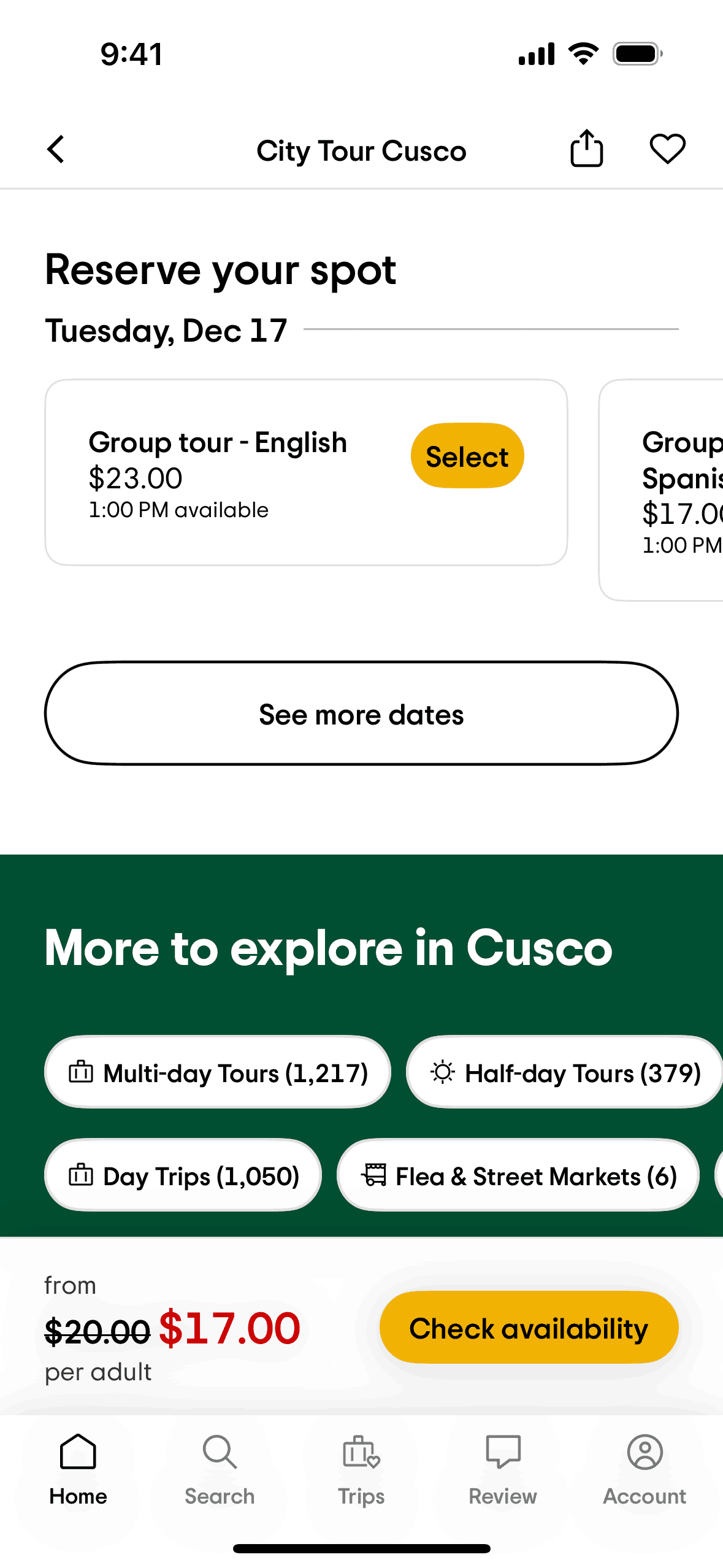Image resolution: width=723 pixels, height=1568 pixels.
Task: Tap the Multi-day Tours suitcase icon
Action: 81,1072
